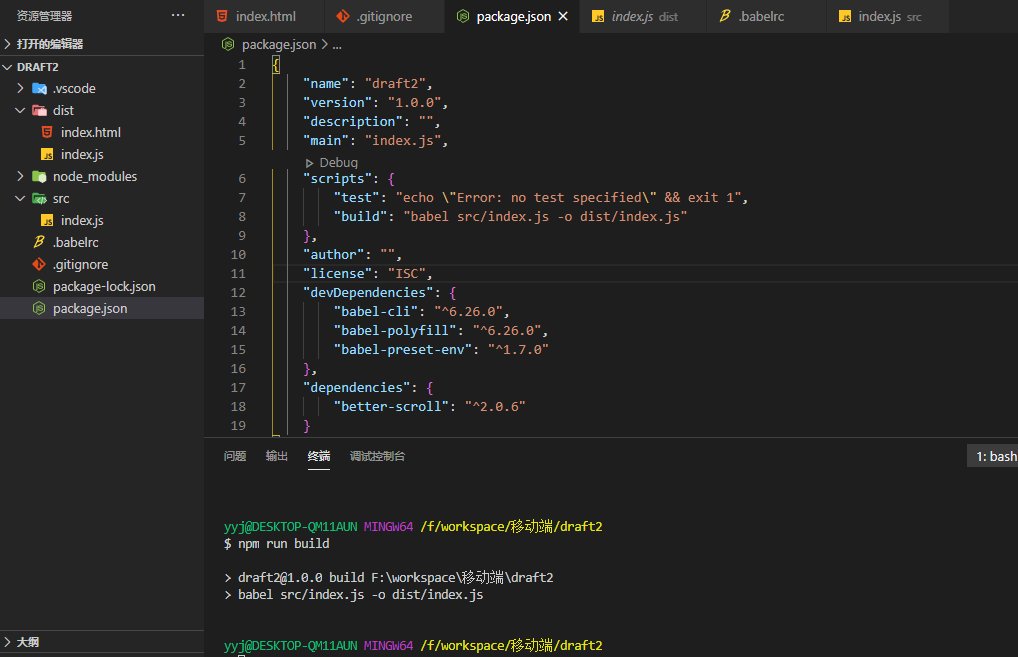This screenshot has width=1018, height=657.
Task: Click the breadcrumb ellipsis after package.json
Action: pyautogui.click(x=337, y=45)
